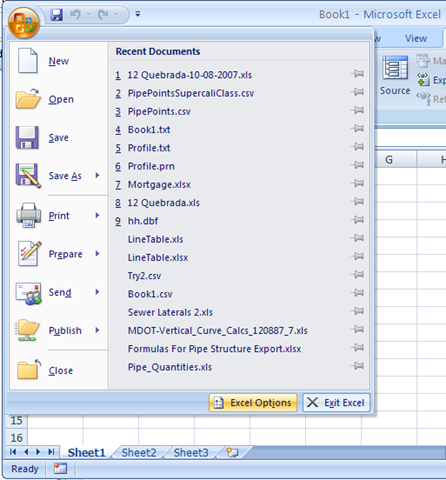Viewport: 446px width, 480px height.
Task: Switch to the Sheet3 worksheet tab
Action: pos(191,453)
